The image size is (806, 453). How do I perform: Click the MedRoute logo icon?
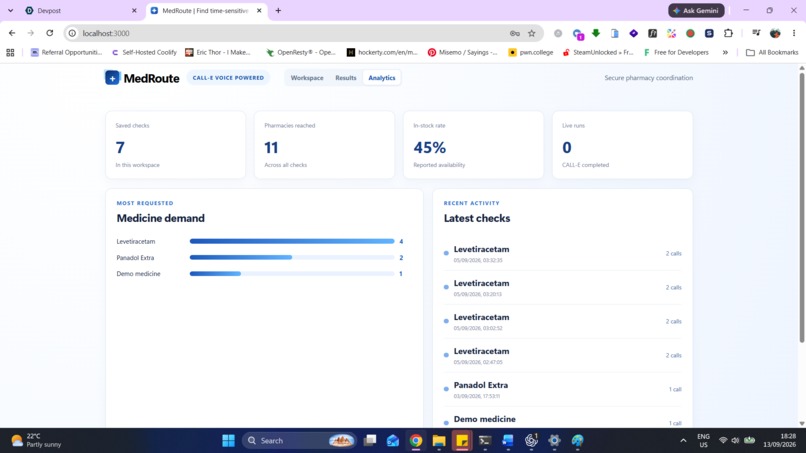(x=112, y=78)
